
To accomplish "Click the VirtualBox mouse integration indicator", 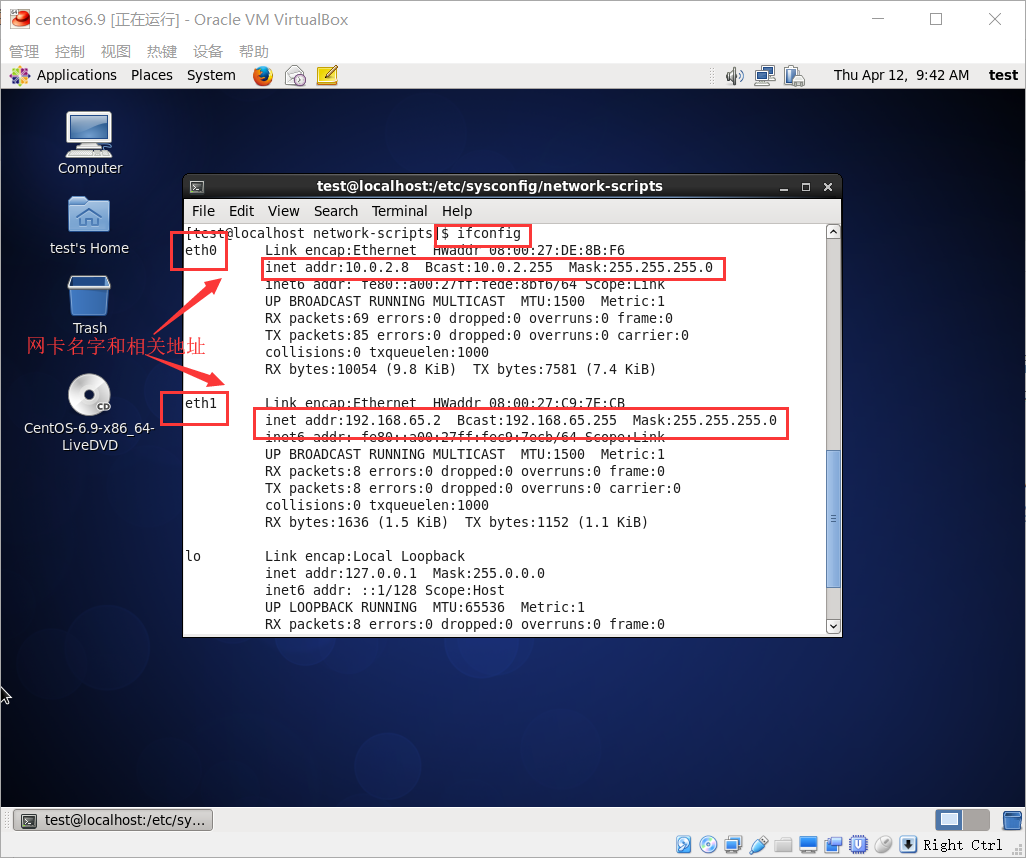I will click(x=883, y=844).
